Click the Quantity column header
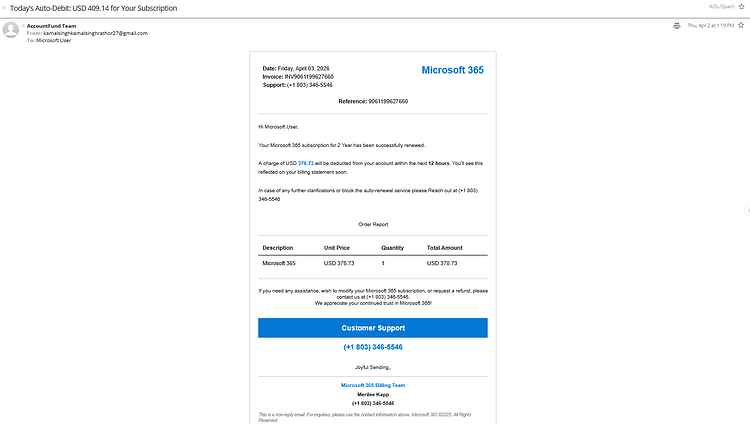The height and width of the screenshot is (424, 750). (x=392, y=248)
